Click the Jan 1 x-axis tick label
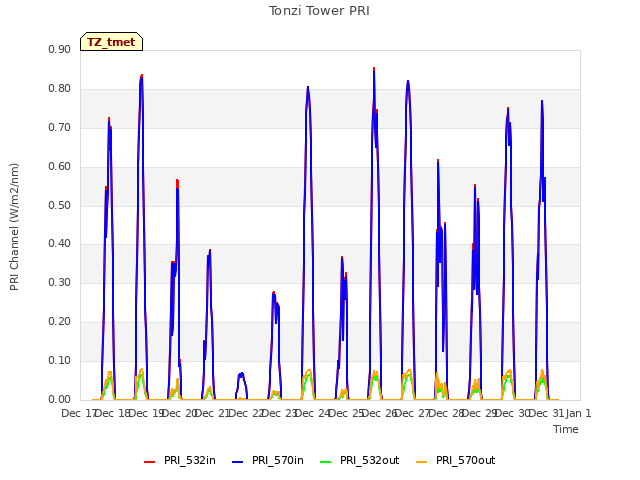Image resolution: width=640 pixels, height=480 pixels. [x=578, y=413]
